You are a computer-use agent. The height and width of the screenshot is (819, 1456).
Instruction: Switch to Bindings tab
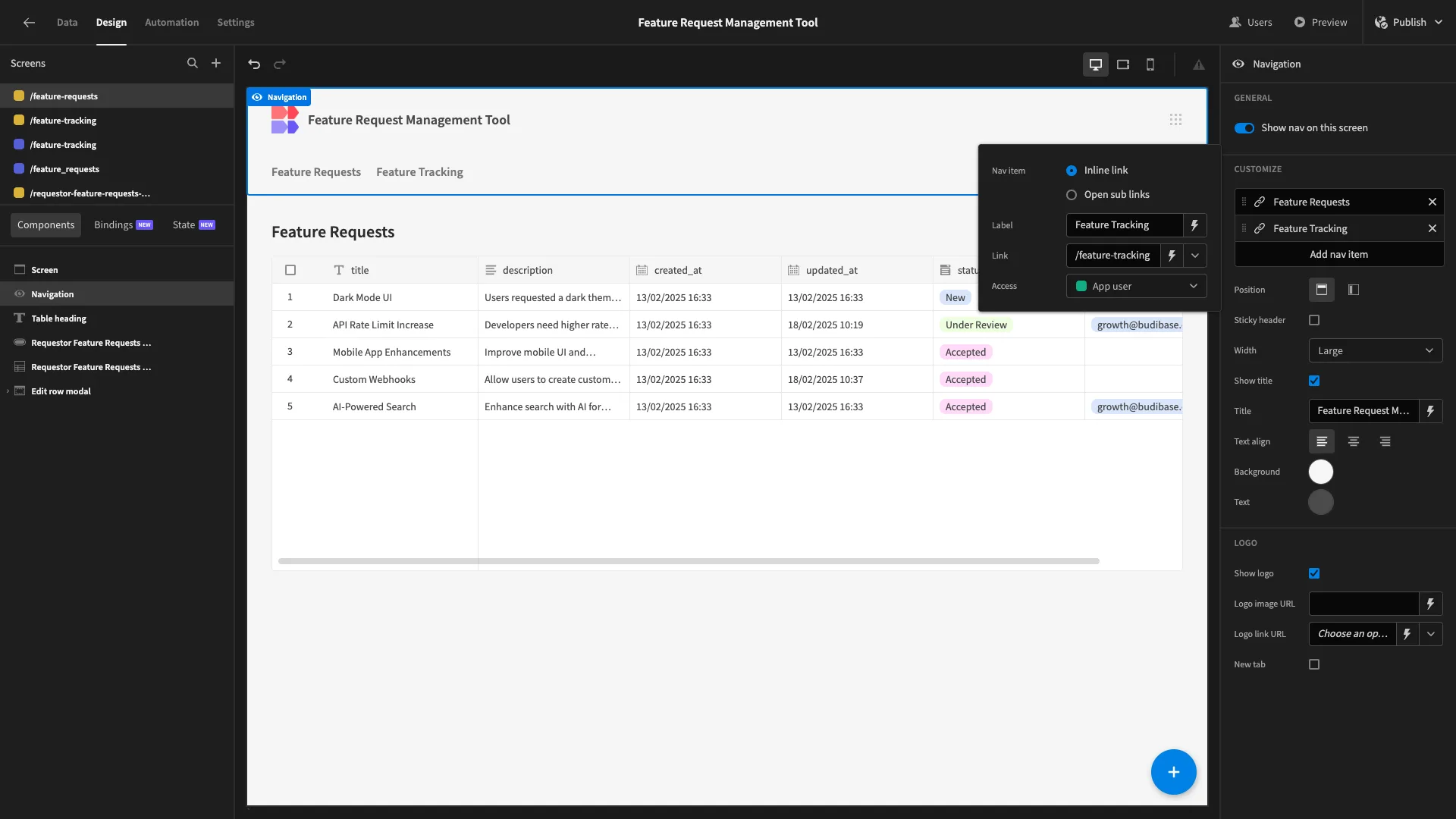[x=124, y=225]
